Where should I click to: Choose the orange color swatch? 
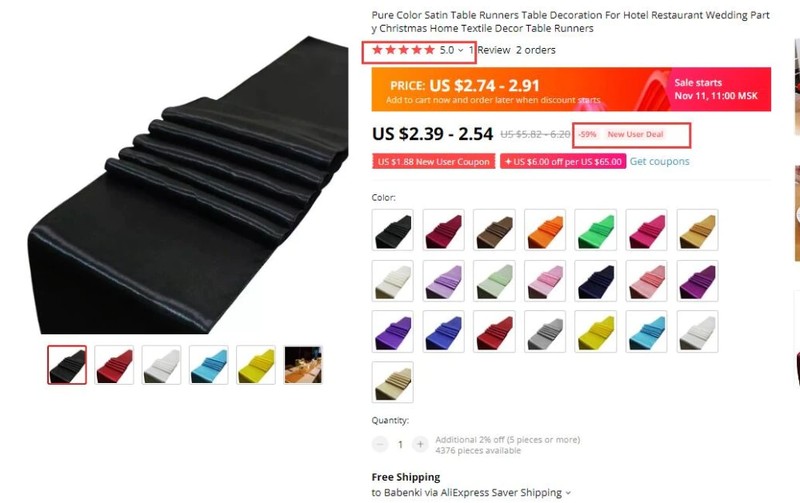545,230
